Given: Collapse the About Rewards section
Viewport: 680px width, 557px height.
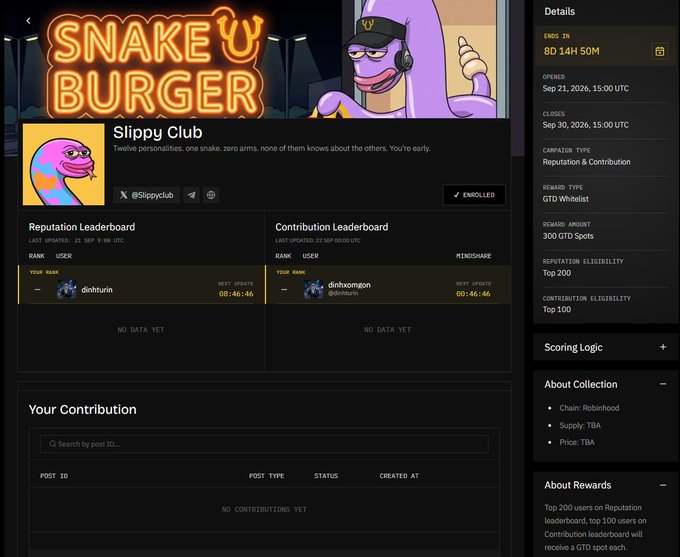Looking at the screenshot, I should point(663,485).
